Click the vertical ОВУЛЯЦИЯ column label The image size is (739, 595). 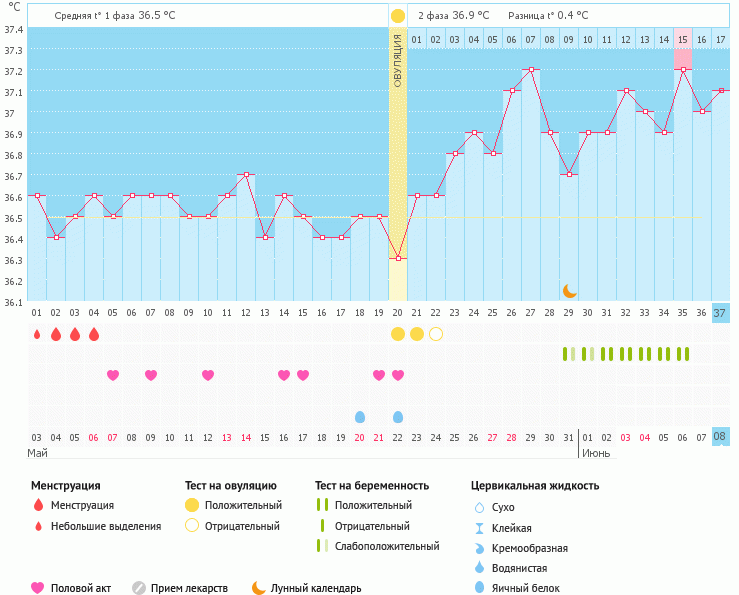398,60
